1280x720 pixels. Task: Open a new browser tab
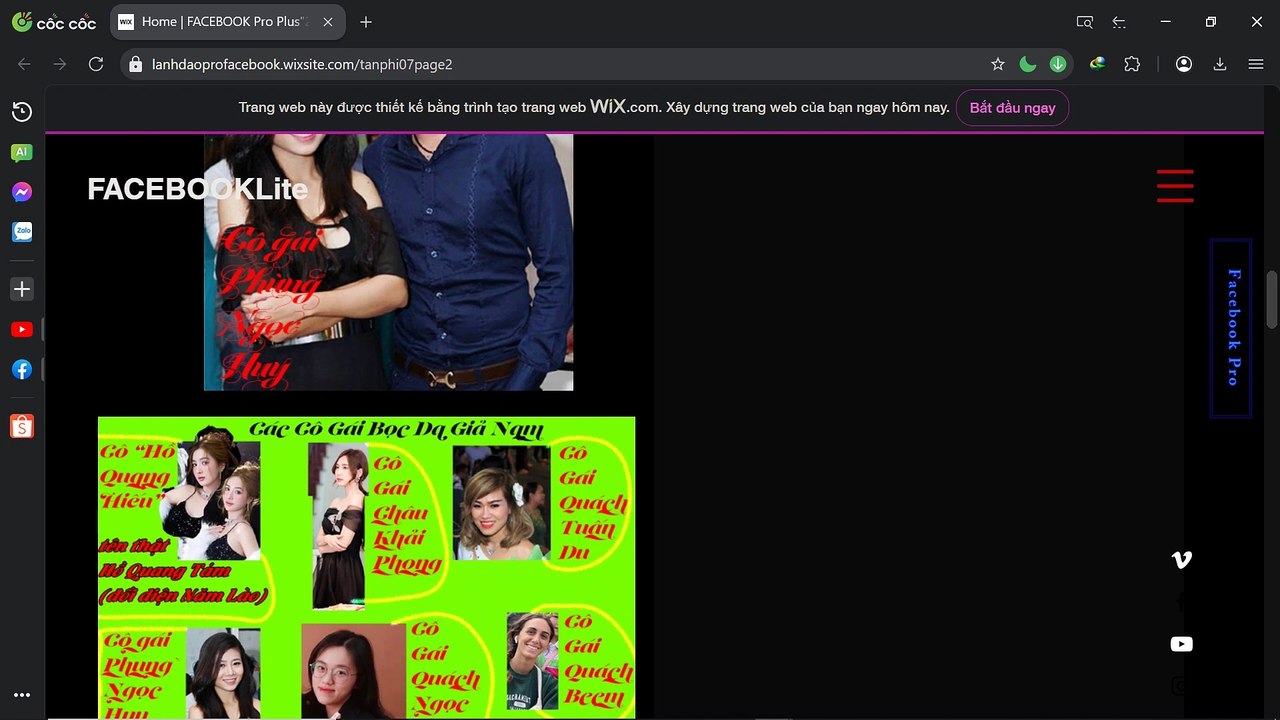coord(366,21)
